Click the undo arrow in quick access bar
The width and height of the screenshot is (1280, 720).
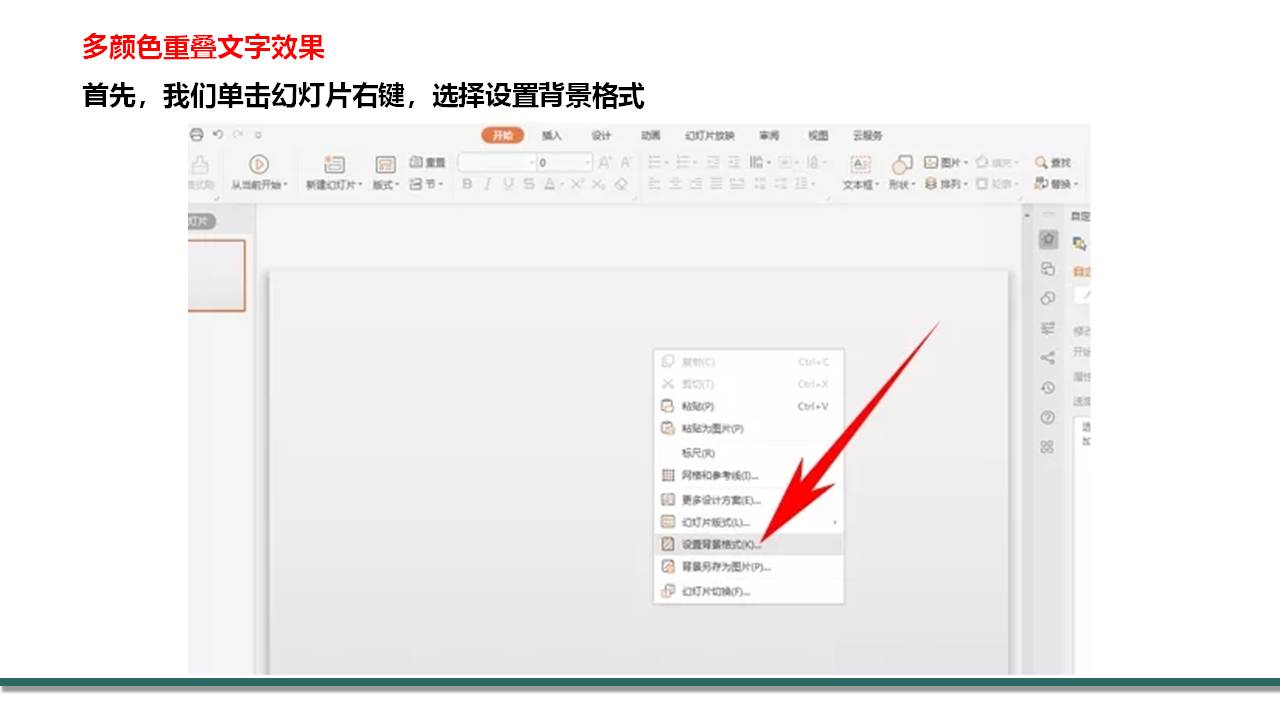click(x=218, y=135)
